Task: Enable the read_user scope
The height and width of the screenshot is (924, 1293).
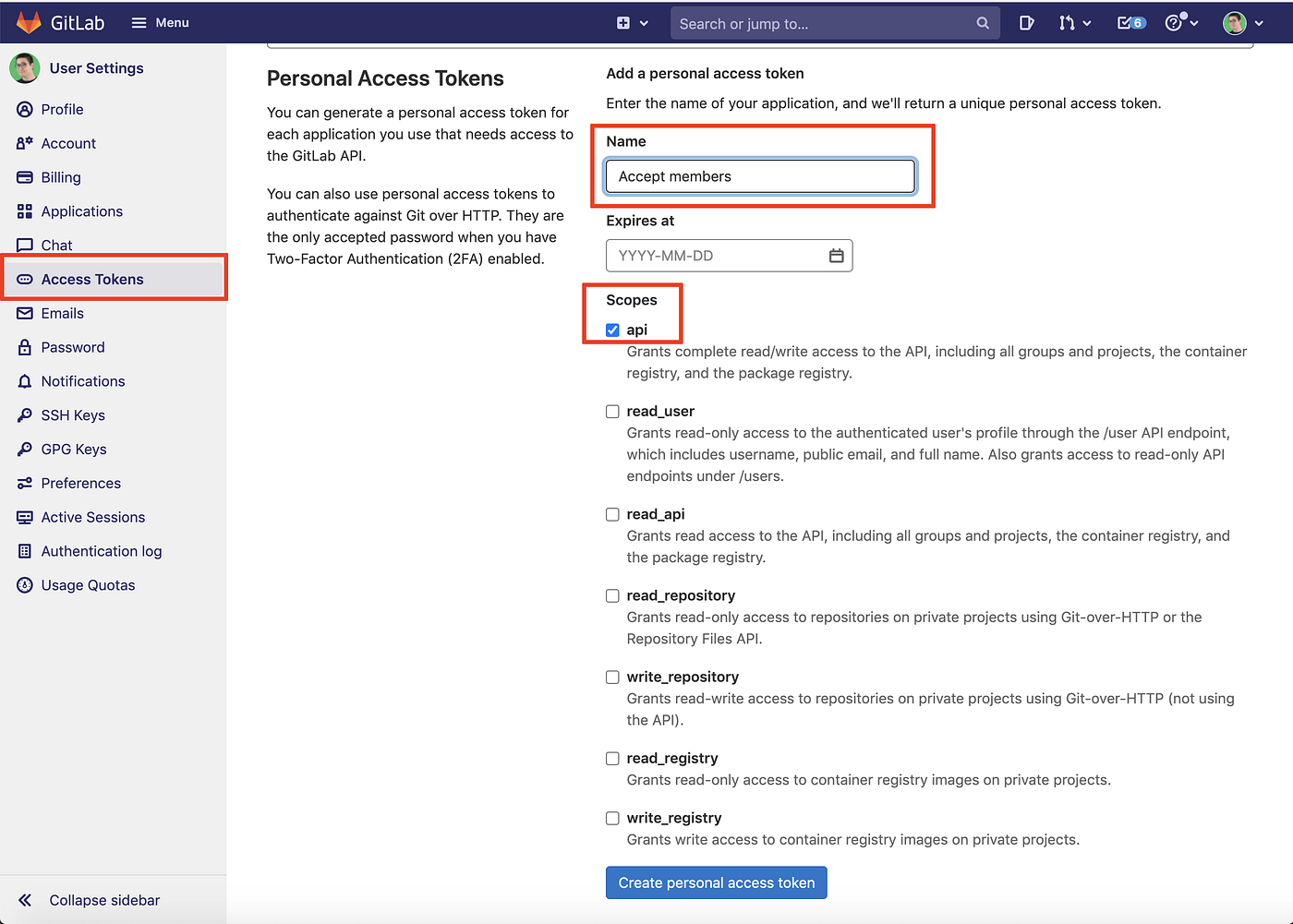Action: (612, 411)
